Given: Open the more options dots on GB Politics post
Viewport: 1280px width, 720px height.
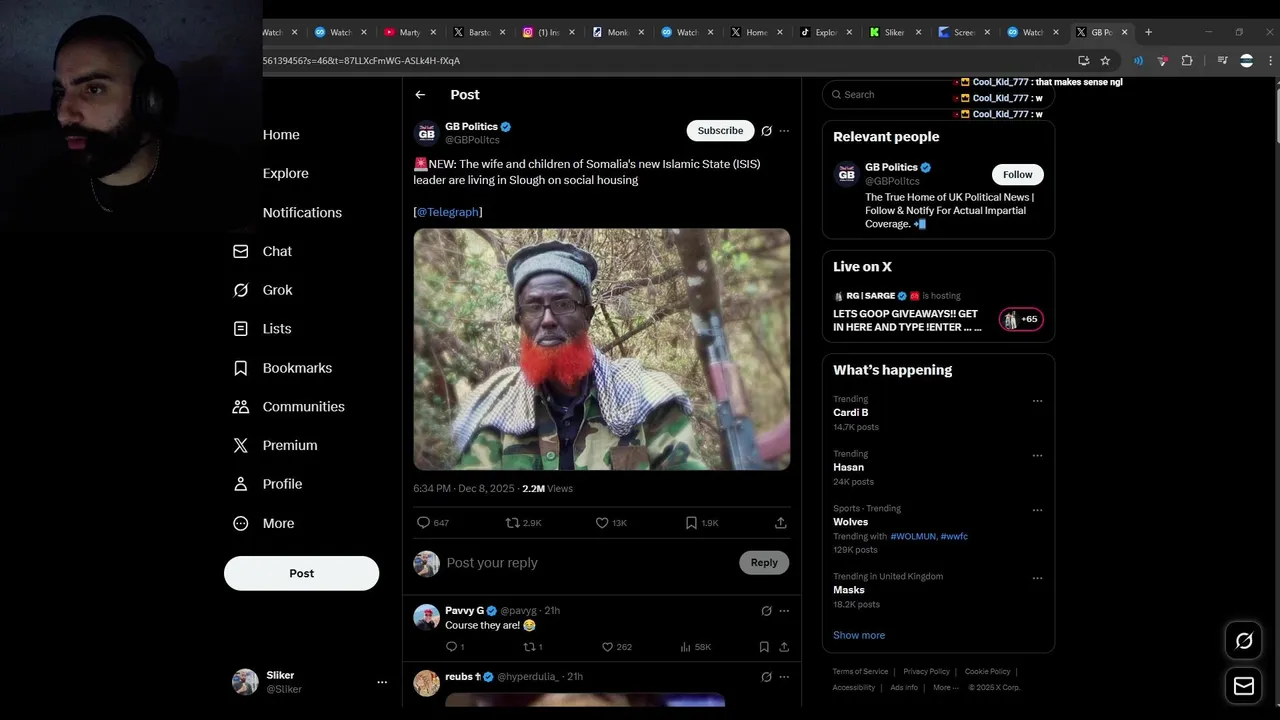Looking at the screenshot, I should click(x=784, y=131).
